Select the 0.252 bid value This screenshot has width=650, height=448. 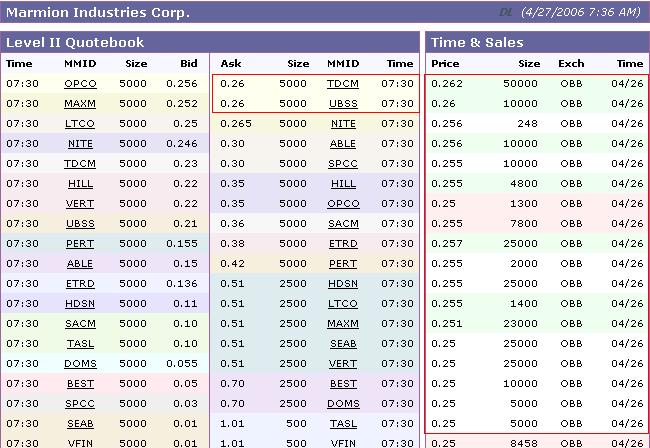point(182,104)
